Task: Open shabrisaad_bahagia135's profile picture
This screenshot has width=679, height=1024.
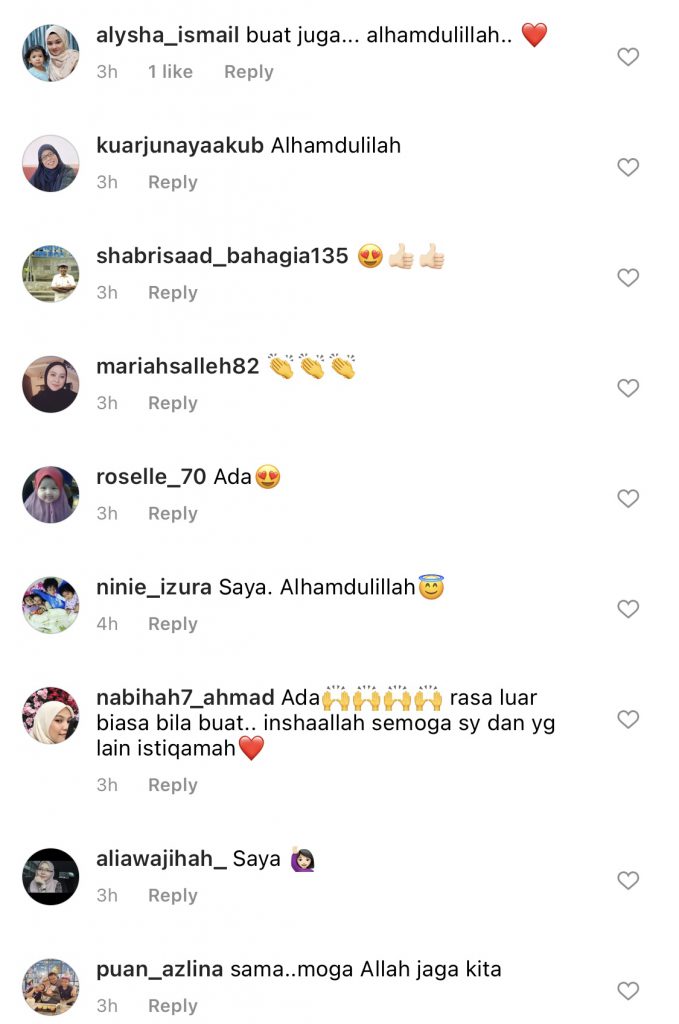Action: click(x=51, y=274)
